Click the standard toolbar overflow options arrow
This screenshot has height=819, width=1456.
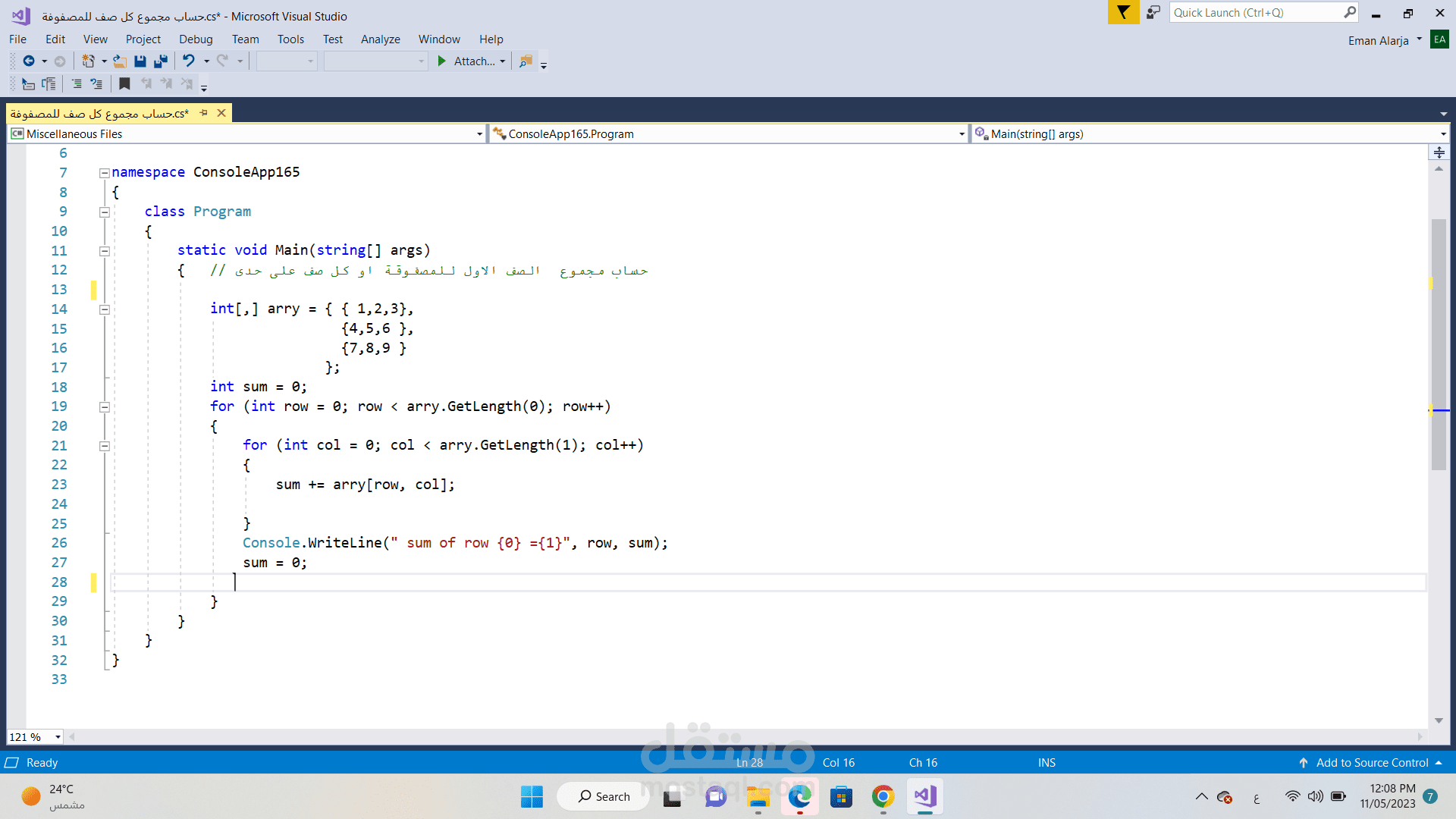544,65
